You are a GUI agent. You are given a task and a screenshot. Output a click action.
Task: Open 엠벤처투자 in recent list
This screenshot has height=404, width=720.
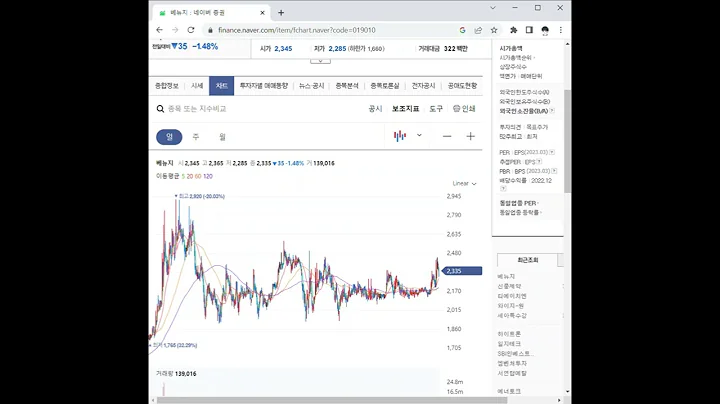(x=512, y=364)
